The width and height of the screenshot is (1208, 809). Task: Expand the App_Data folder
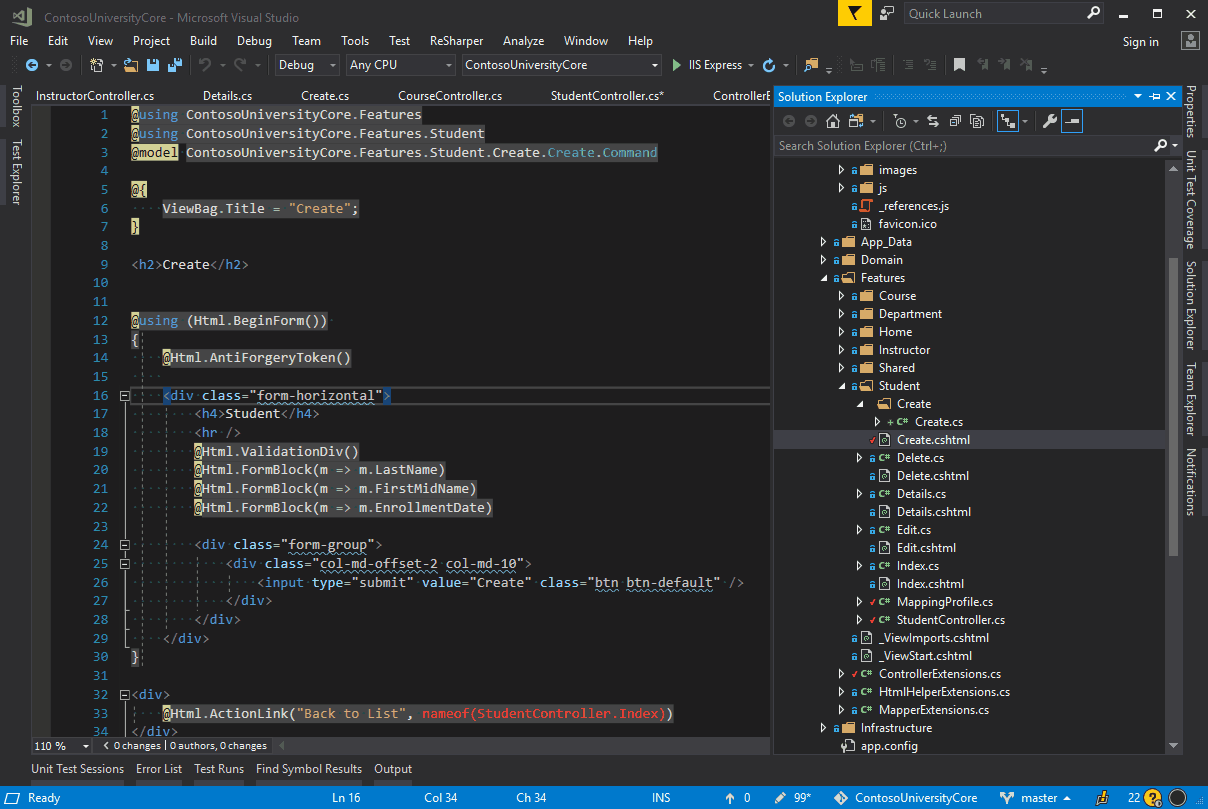point(823,242)
